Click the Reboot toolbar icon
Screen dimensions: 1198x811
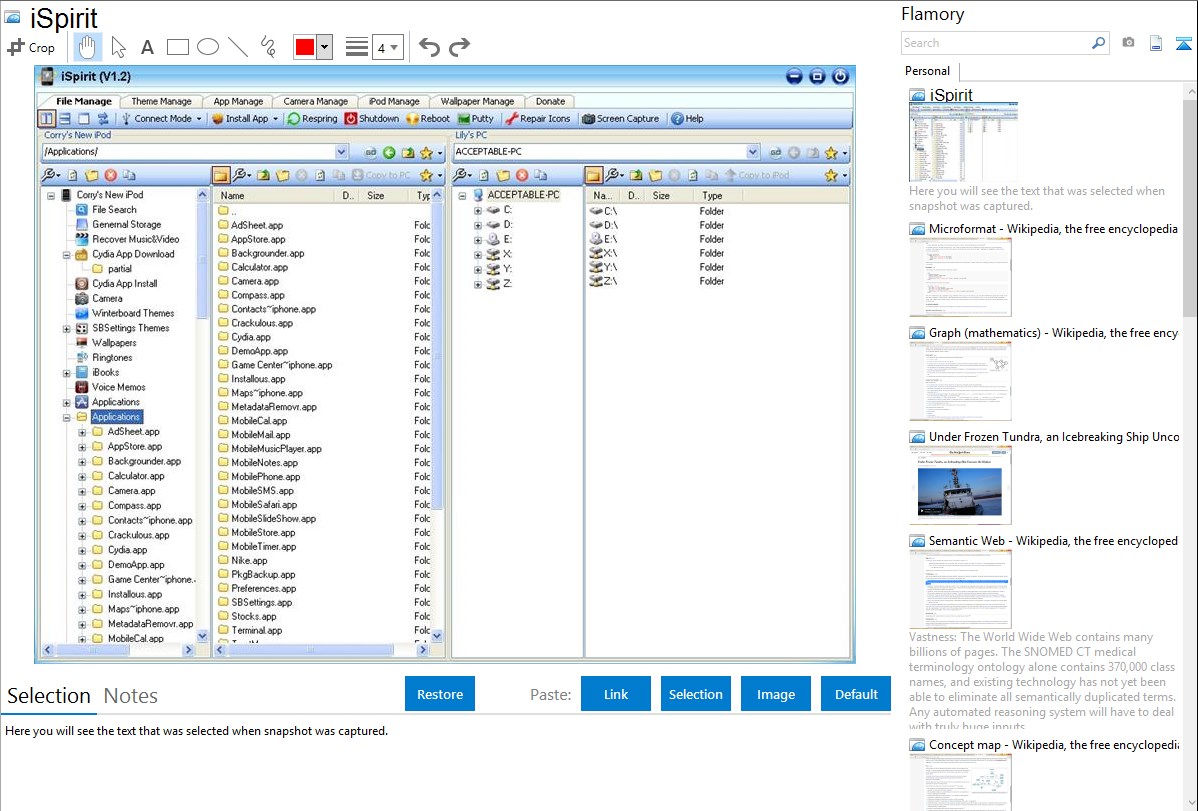coord(413,118)
